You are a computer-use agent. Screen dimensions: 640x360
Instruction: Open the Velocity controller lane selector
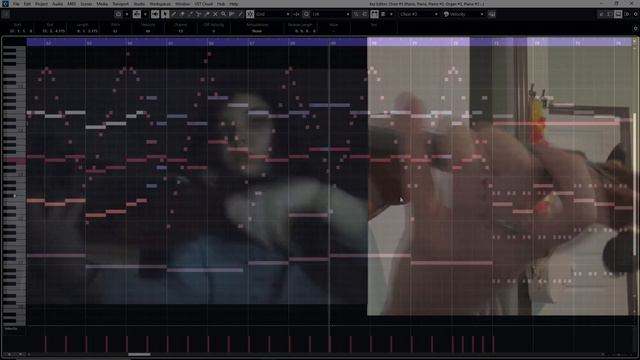(x=11, y=329)
